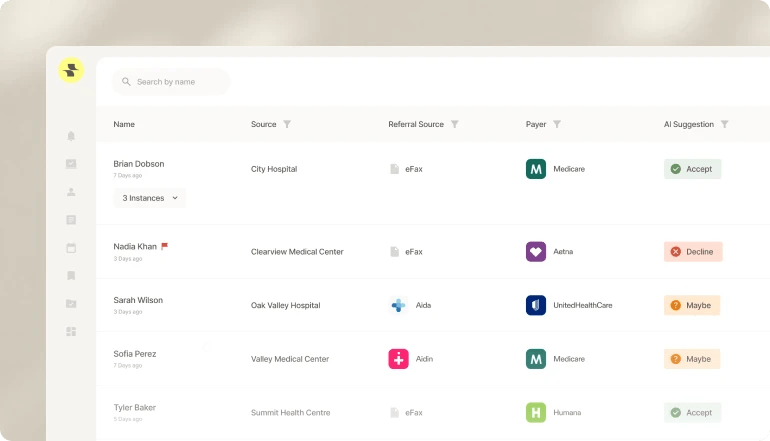The height and width of the screenshot is (441, 770).
Task: Open the bookmark sidebar icon
Action: pos(71,276)
